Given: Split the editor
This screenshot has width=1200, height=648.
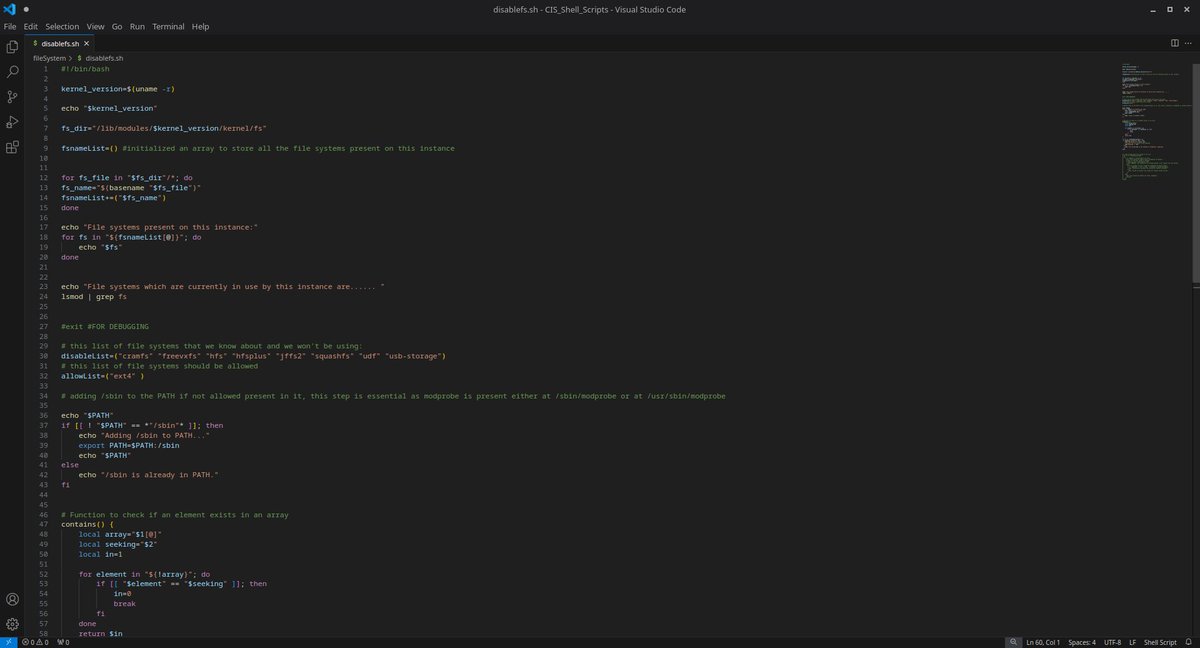Looking at the screenshot, I should pos(1173,43).
